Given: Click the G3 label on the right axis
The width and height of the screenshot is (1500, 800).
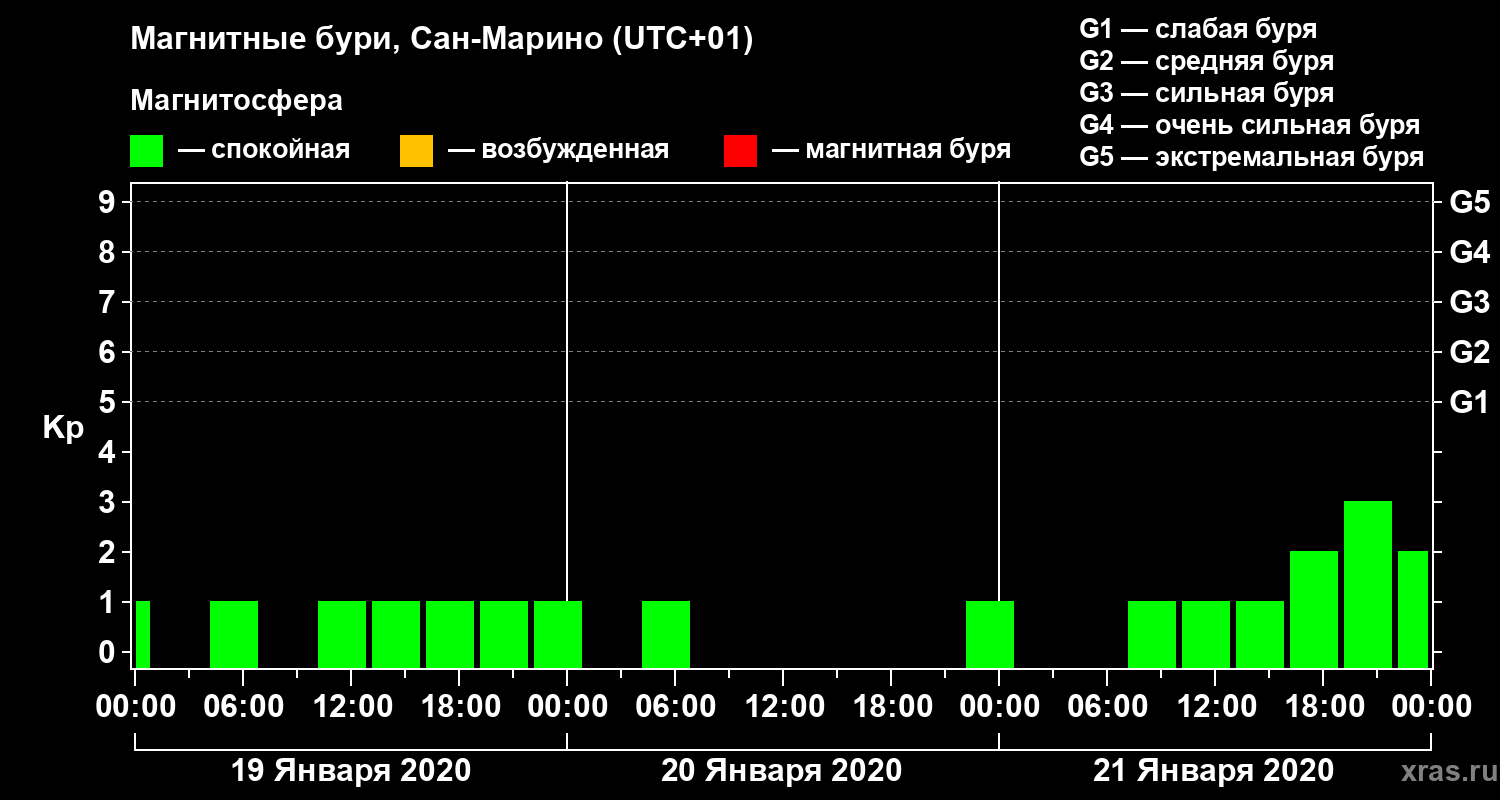Looking at the screenshot, I should [x=1469, y=302].
